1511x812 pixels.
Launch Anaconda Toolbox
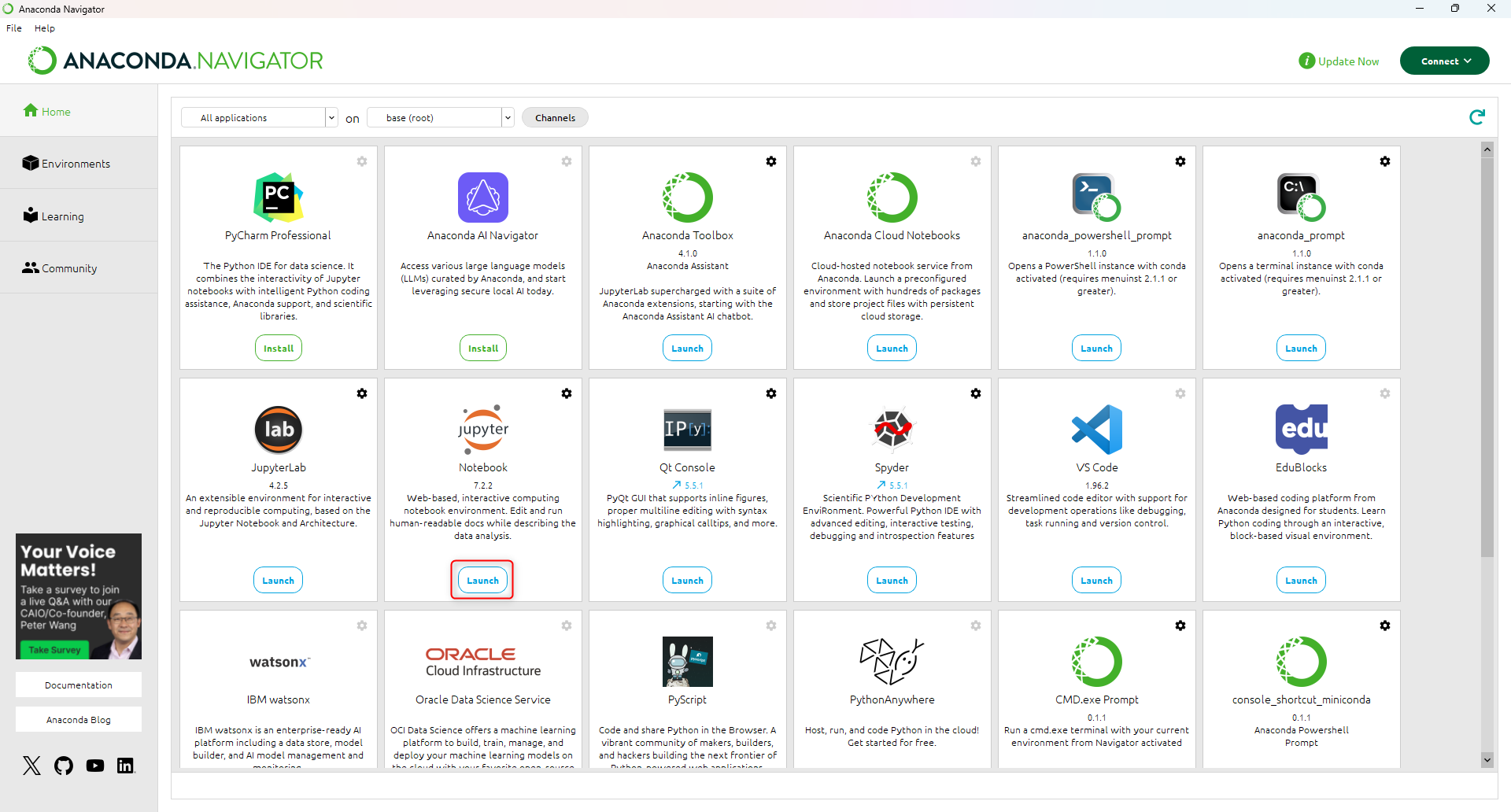point(688,348)
